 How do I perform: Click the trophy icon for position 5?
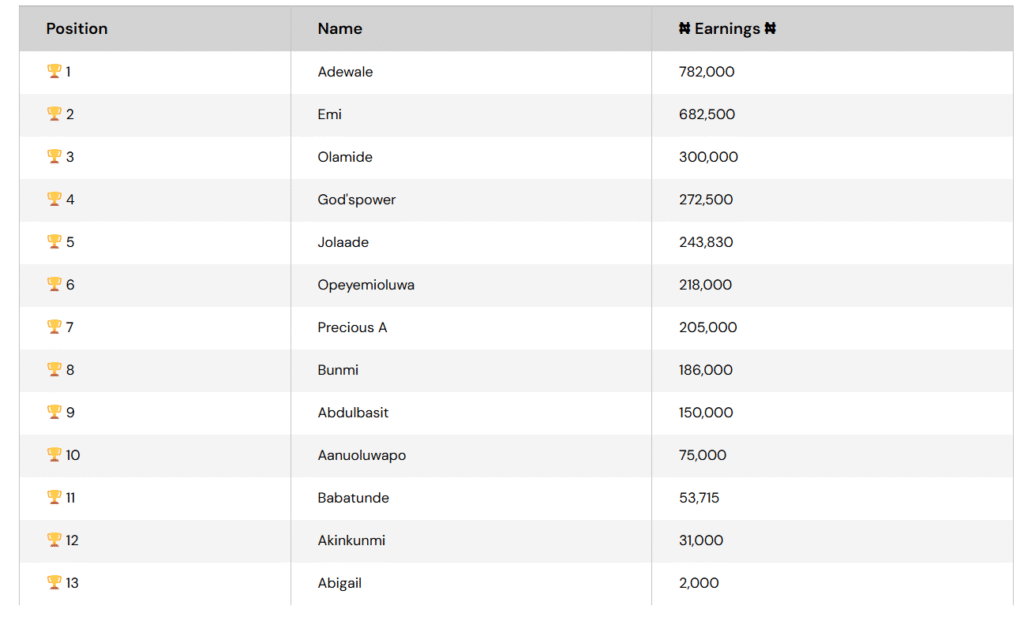click(x=54, y=242)
